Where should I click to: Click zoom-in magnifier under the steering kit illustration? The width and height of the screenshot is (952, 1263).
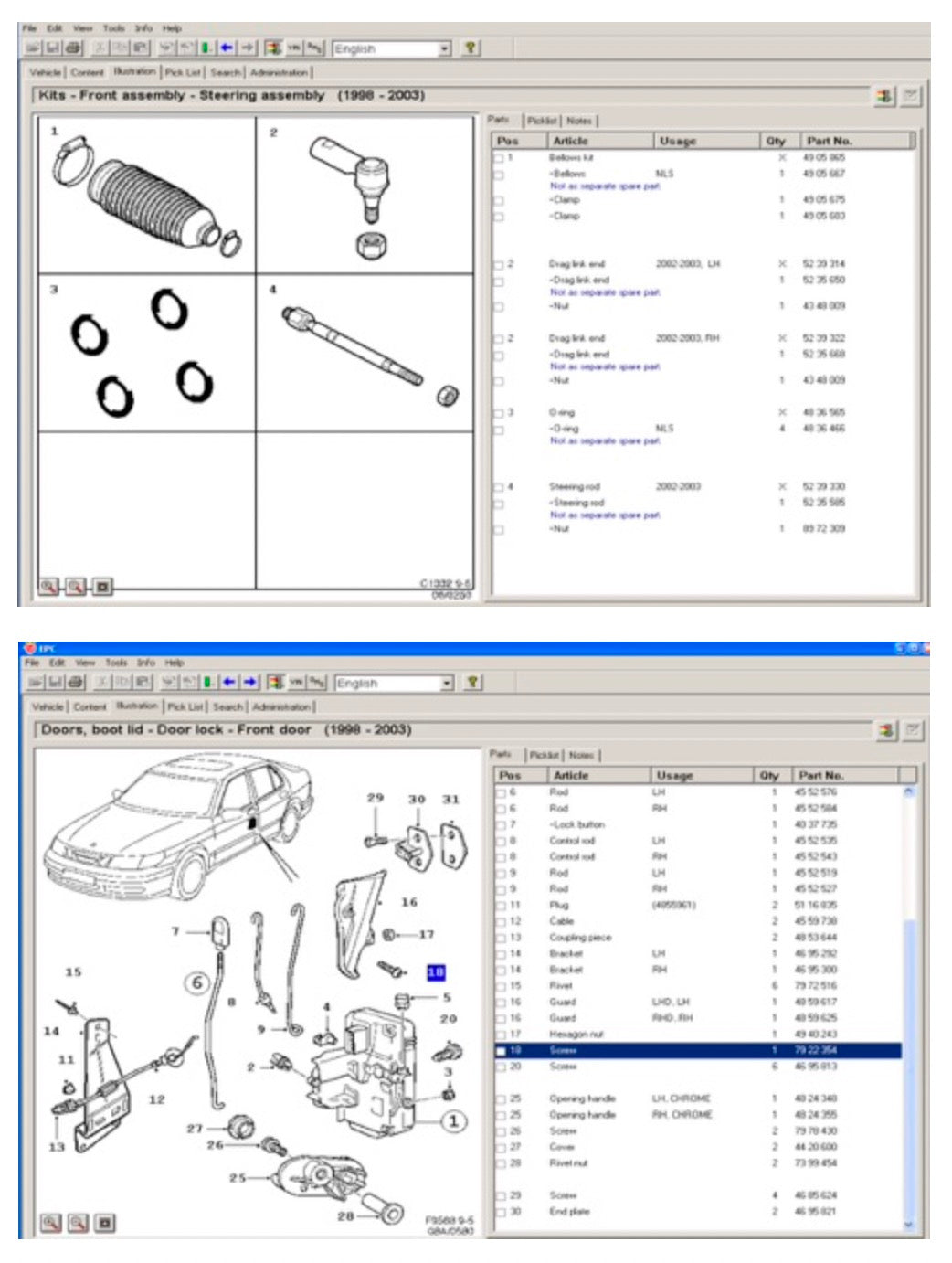(x=48, y=586)
